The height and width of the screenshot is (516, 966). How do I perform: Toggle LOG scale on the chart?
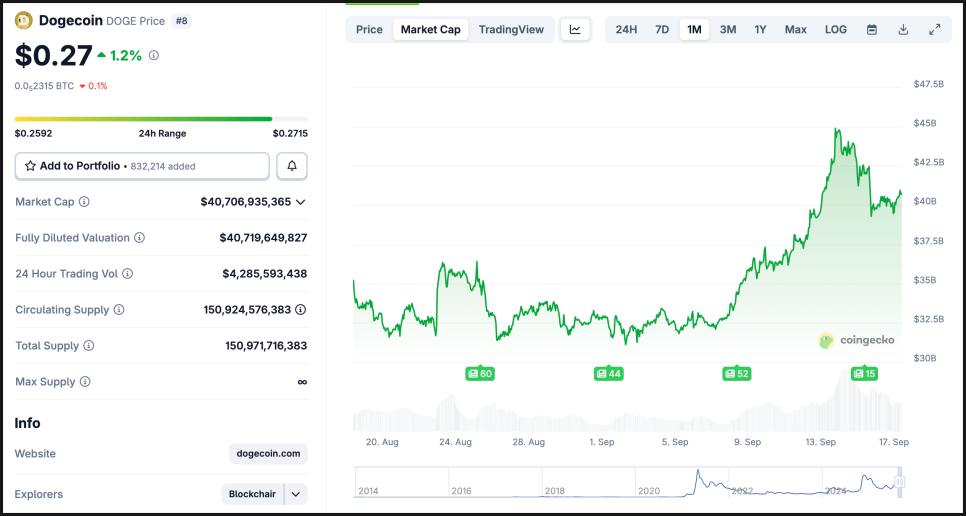click(x=836, y=30)
